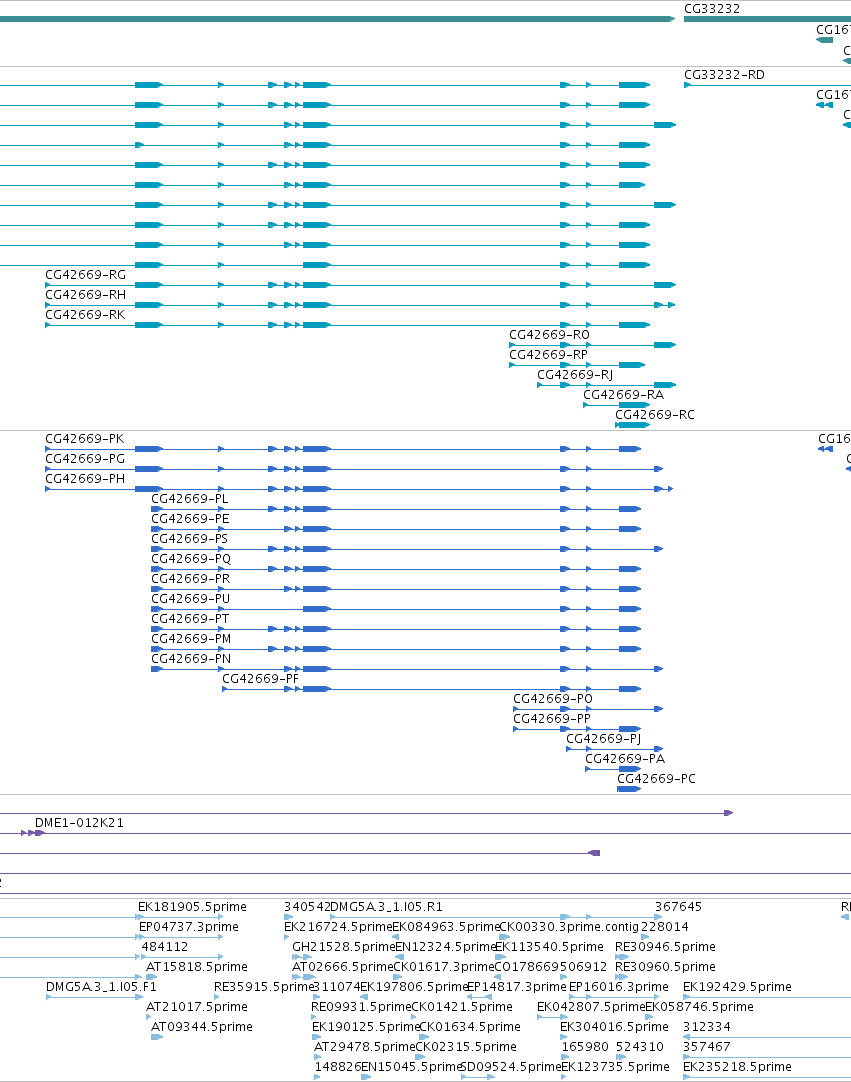The image size is (851, 1082).
Task: Select EST EK113540.5prime label
Action: (x=549, y=947)
